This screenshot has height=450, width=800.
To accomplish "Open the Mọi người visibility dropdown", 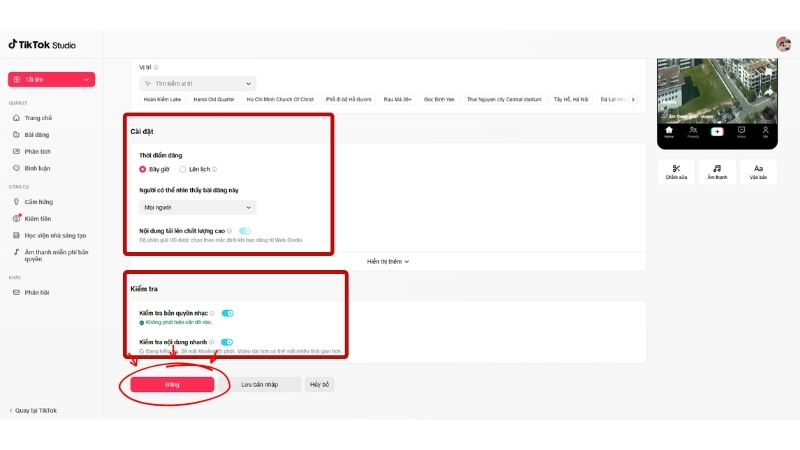I will tap(197, 208).
